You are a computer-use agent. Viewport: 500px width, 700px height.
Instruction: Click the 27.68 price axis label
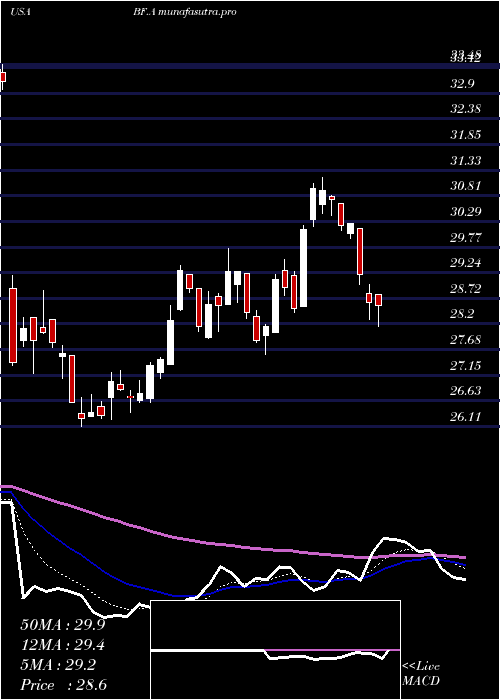pyautogui.click(x=465, y=340)
